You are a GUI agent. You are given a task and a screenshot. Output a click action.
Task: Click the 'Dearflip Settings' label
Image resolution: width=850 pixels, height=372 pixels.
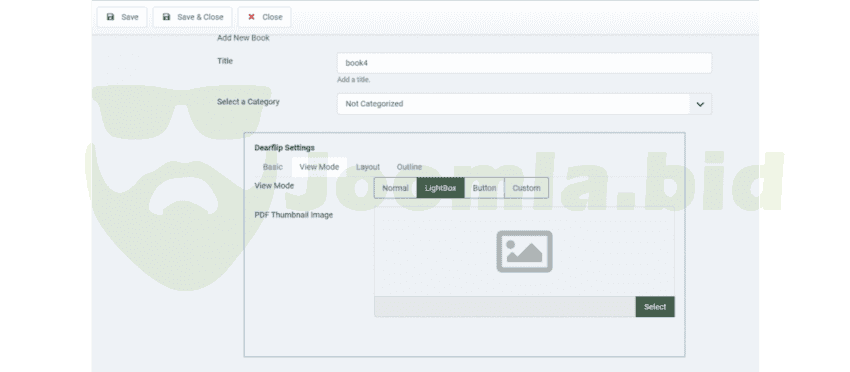pyautogui.click(x=285, y=147)
